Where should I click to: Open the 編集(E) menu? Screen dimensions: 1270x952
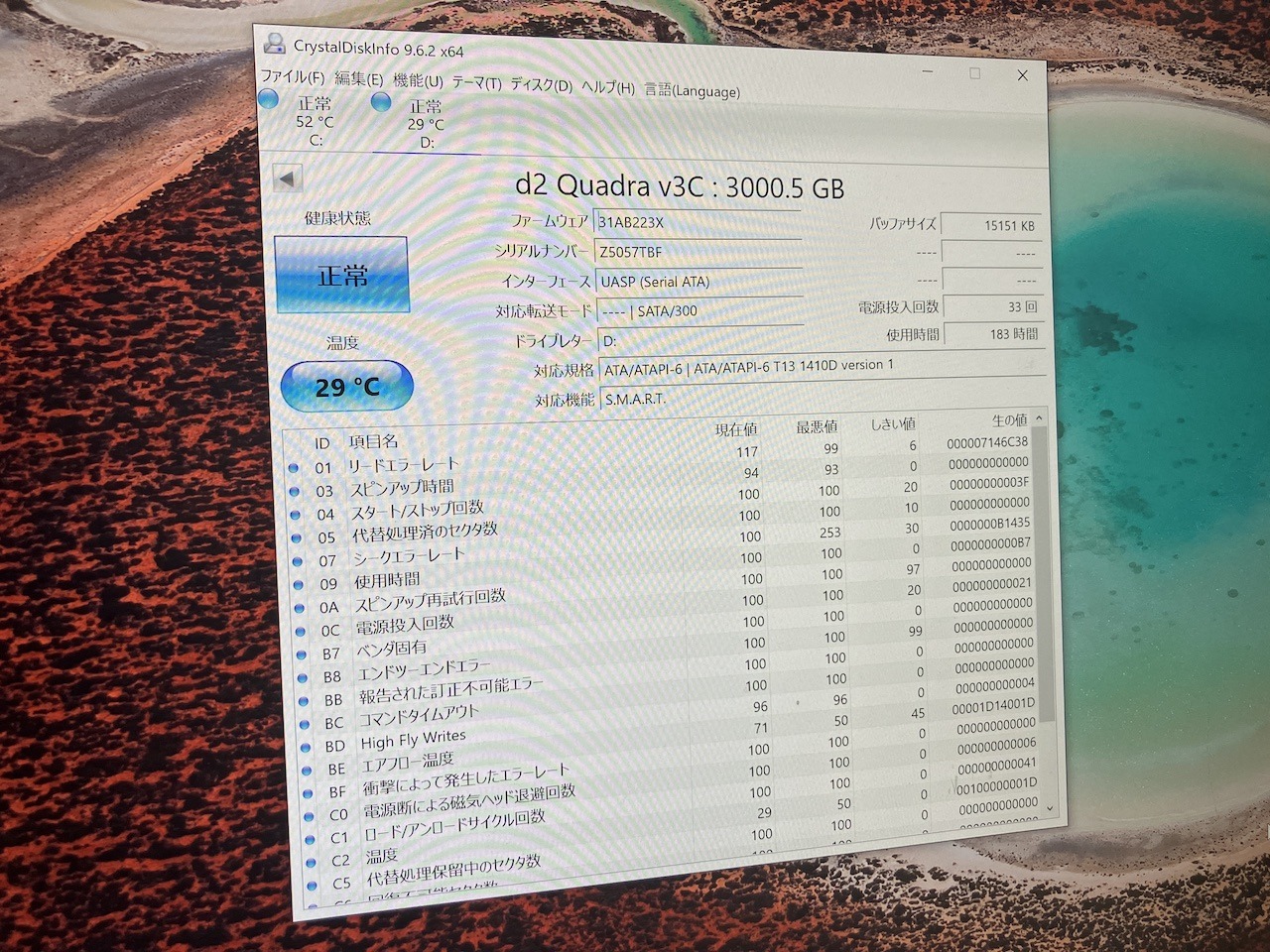point(358,78)
